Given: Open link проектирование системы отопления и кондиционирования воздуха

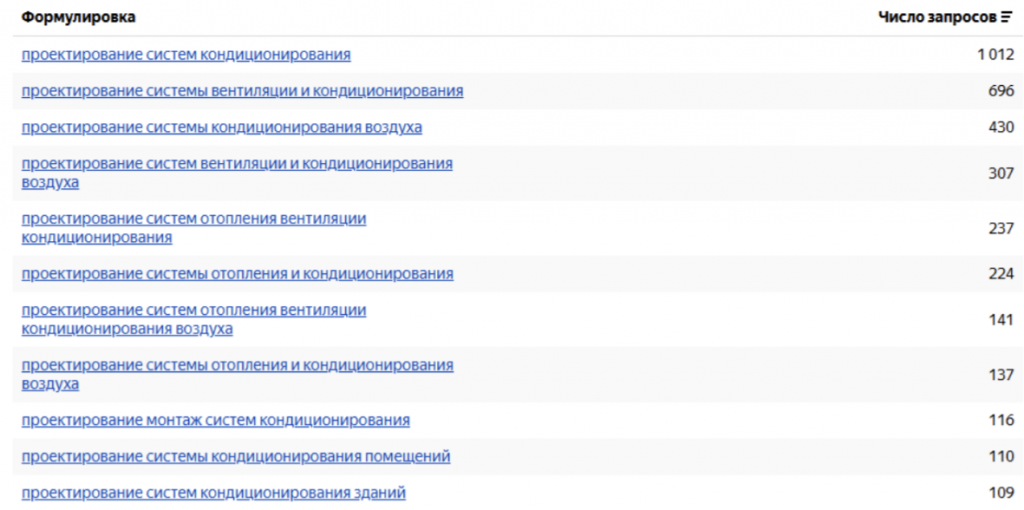Looking at the screenshot, I should pyautogui.click(x=237, y=366).
